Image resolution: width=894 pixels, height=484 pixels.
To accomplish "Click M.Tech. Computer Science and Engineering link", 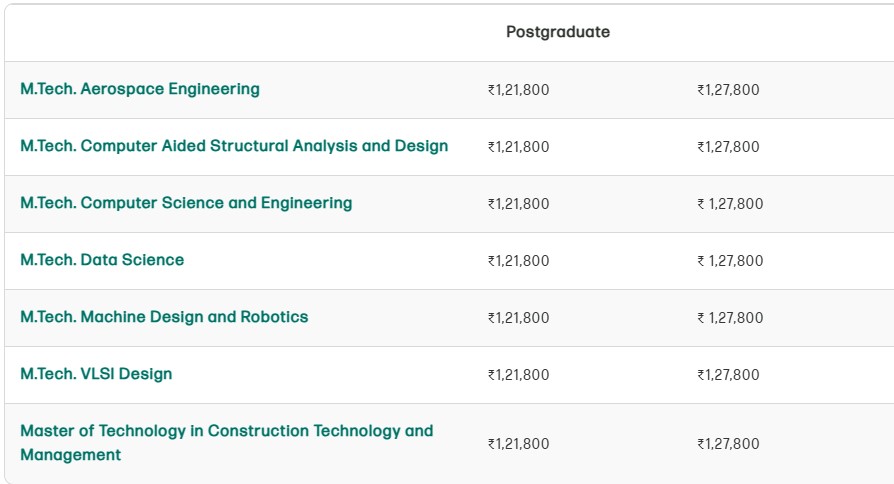I will click(x=186, y=203).
